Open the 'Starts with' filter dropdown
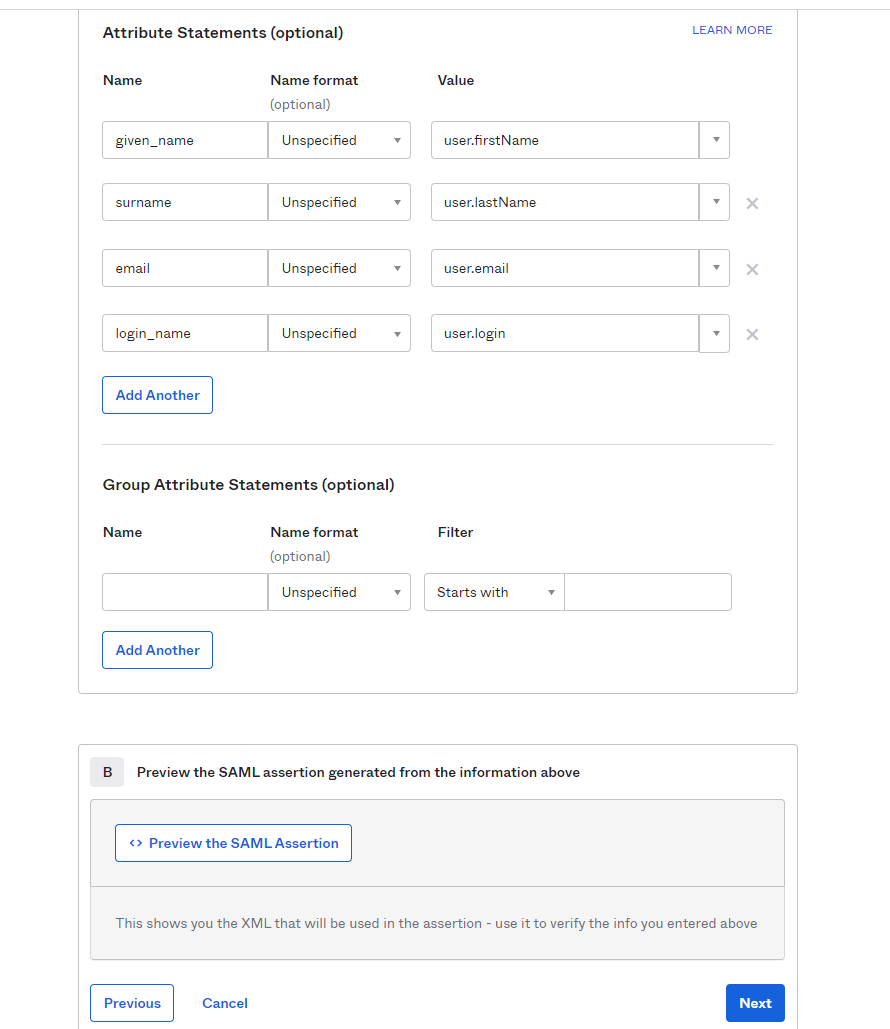 coord(494,592)
